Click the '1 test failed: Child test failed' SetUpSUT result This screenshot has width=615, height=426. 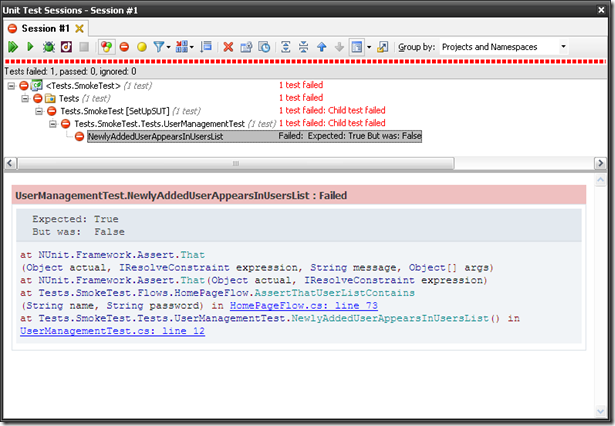[x=332, y=110]
